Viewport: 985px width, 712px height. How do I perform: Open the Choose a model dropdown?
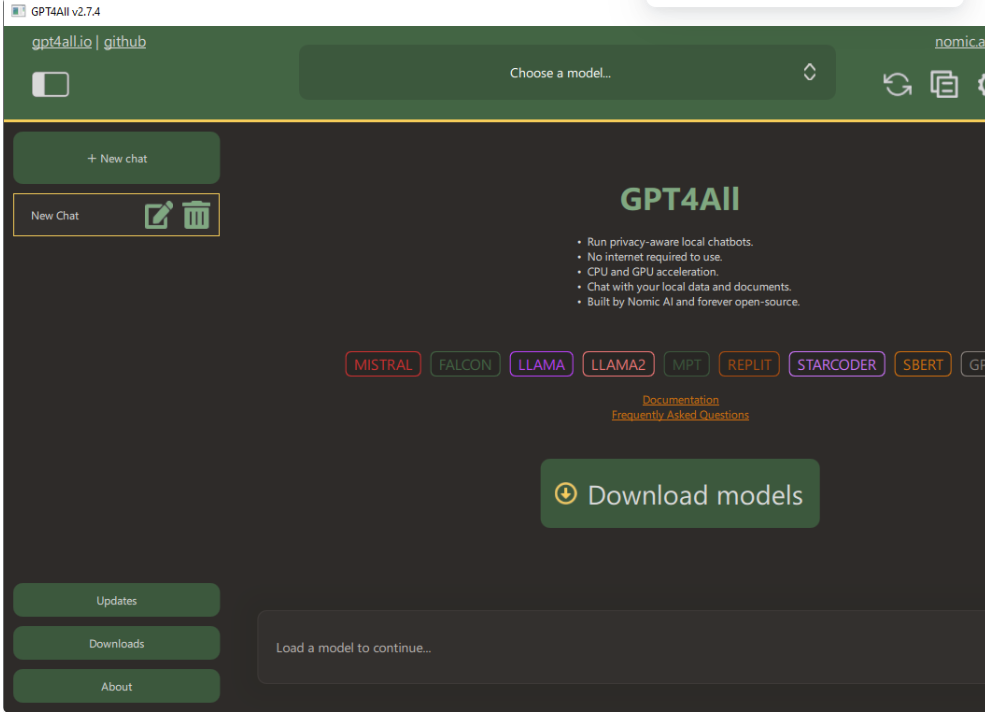point(567,72)
